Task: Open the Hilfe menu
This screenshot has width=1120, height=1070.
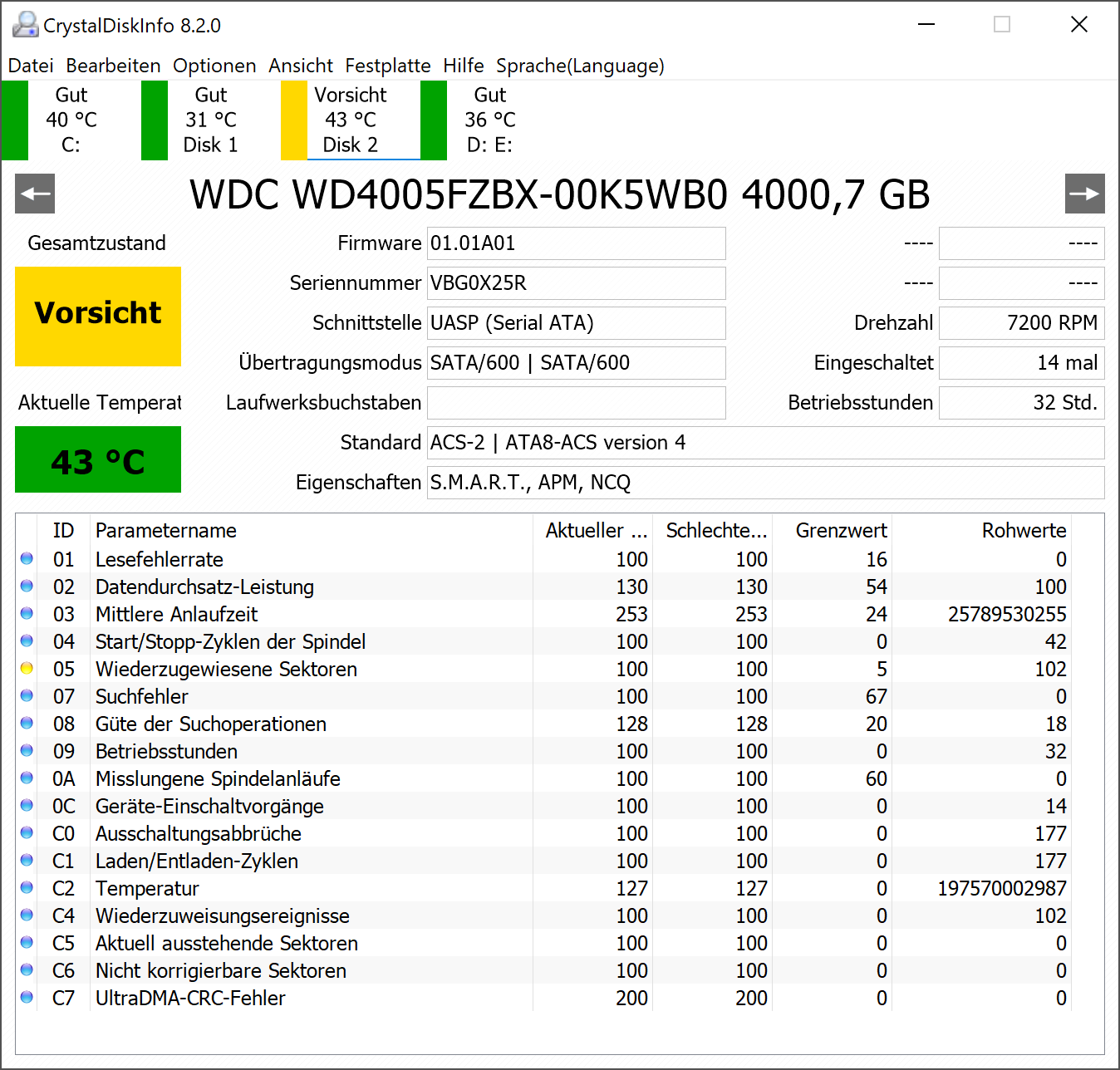Action: pos(464,66)
